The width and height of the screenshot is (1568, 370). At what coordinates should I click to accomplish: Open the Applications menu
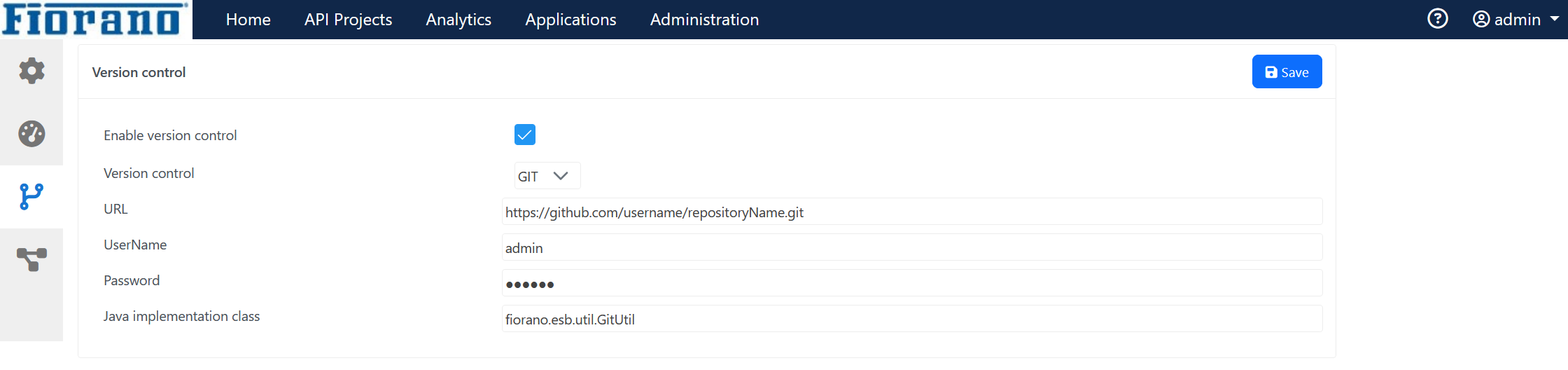tap(570, 20)
